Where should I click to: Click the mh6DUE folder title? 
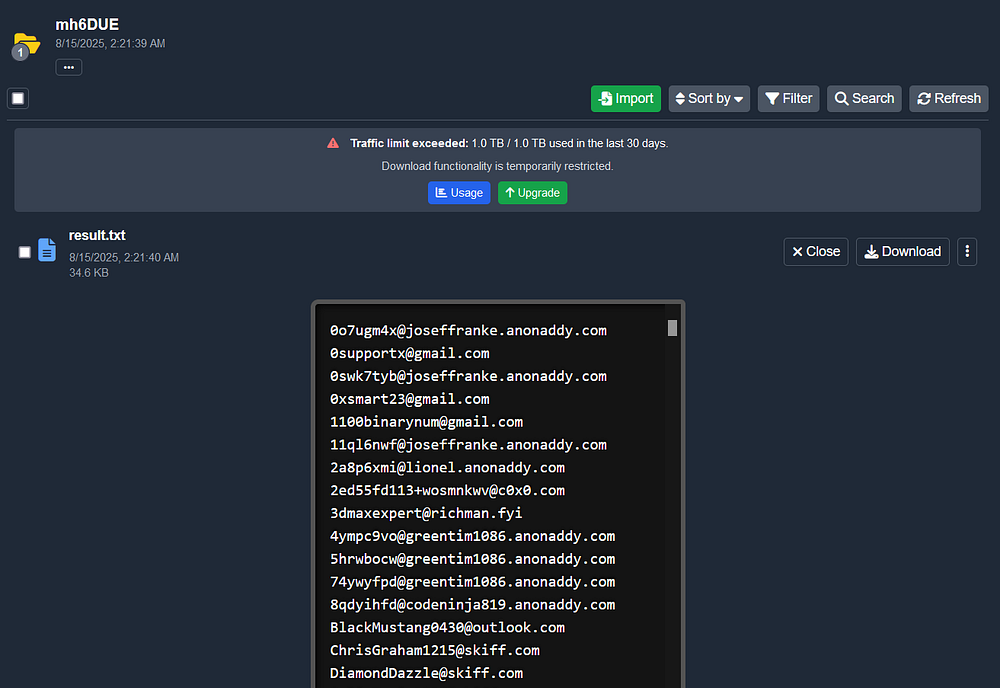[x=87, y=24]
